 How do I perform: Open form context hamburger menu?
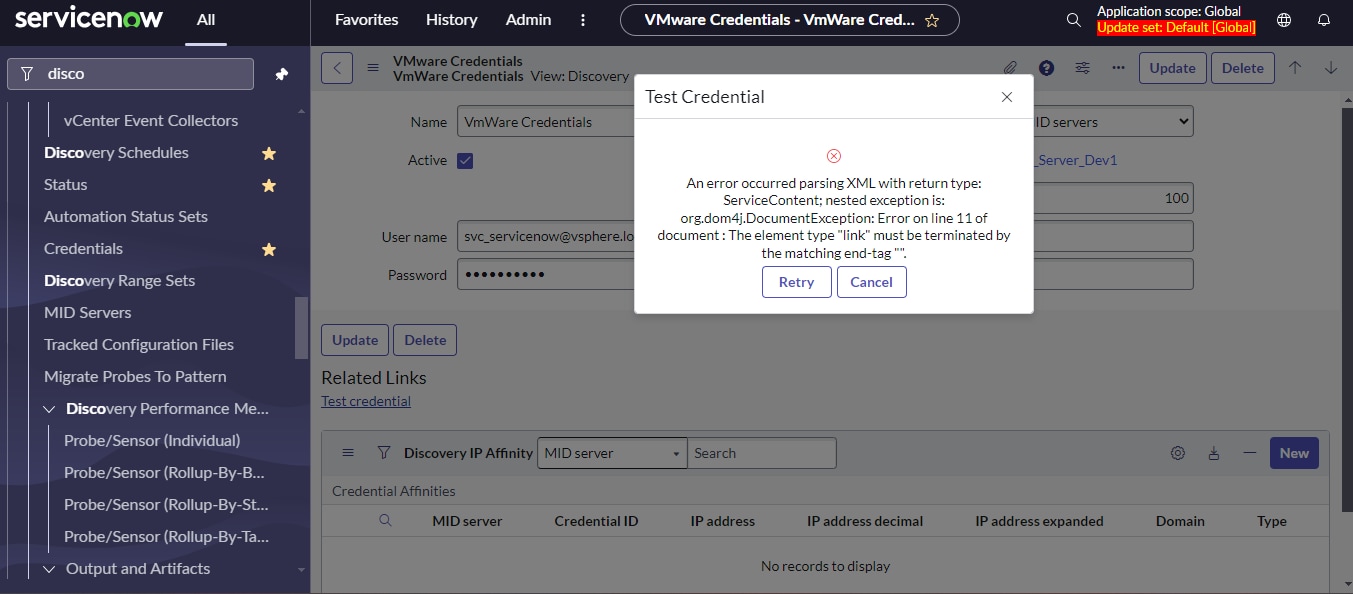pyautogui.click(x=373, y=68)
